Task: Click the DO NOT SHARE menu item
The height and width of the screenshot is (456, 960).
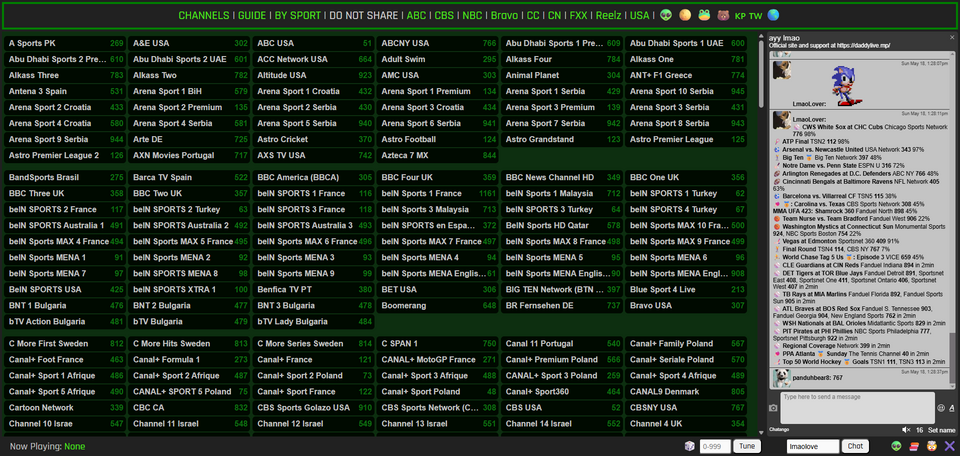Action: (364, 15)
